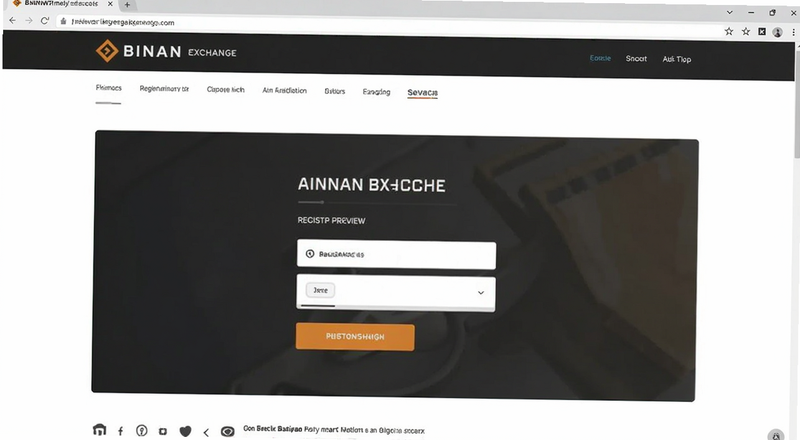The image size is (800, 440).
Task: Click the Binan Exchange diamond logo
Action: pos(107,51)
